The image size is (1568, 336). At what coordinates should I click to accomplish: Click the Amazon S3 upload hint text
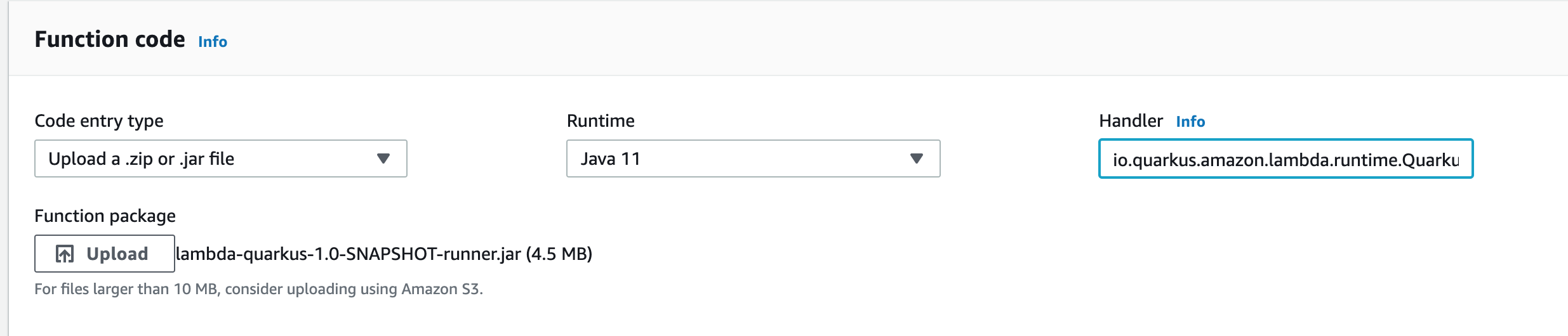coord(258,289)
